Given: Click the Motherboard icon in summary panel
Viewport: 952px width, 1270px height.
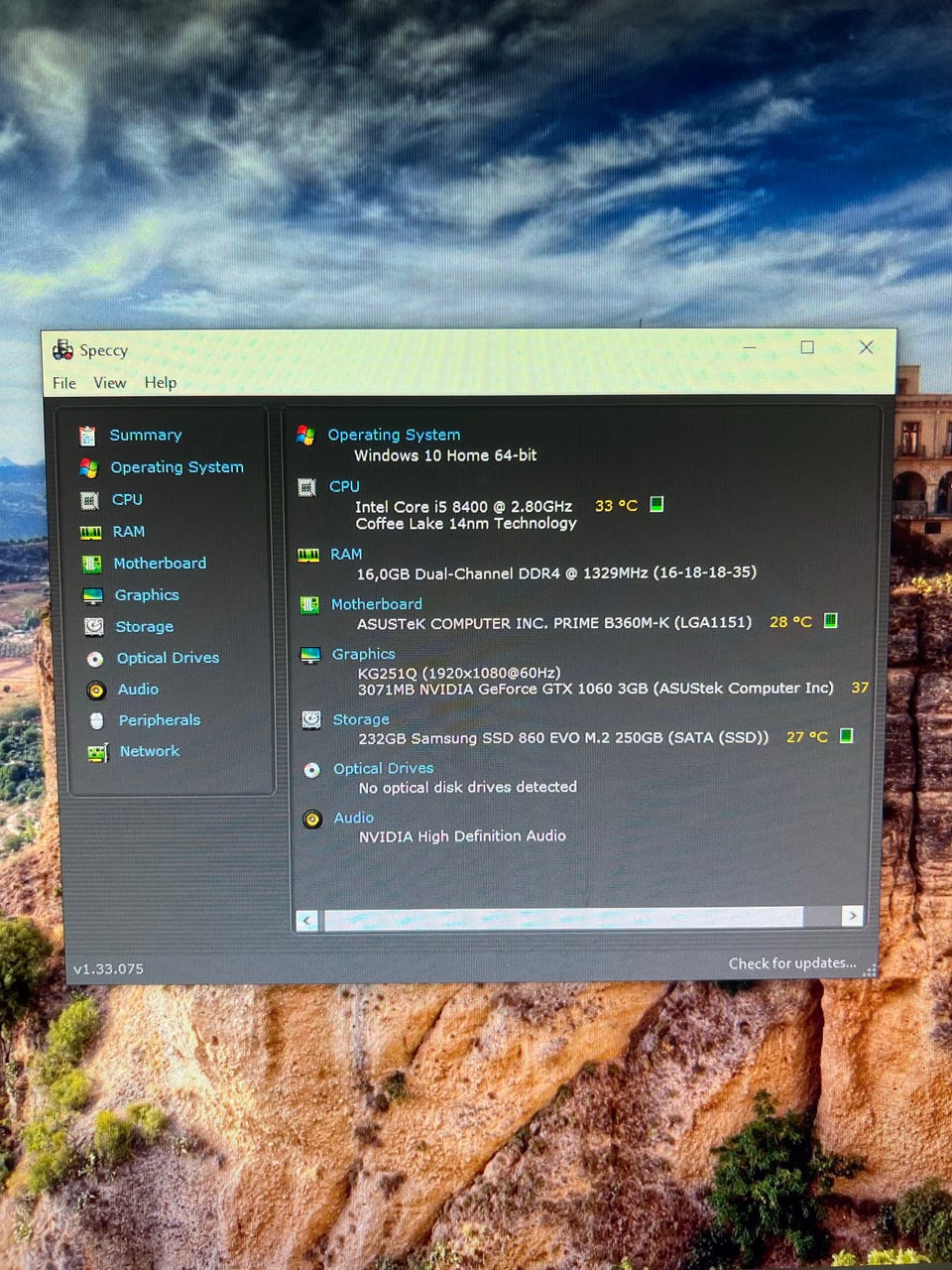Looking at the screenshot, I should [309, 604].
